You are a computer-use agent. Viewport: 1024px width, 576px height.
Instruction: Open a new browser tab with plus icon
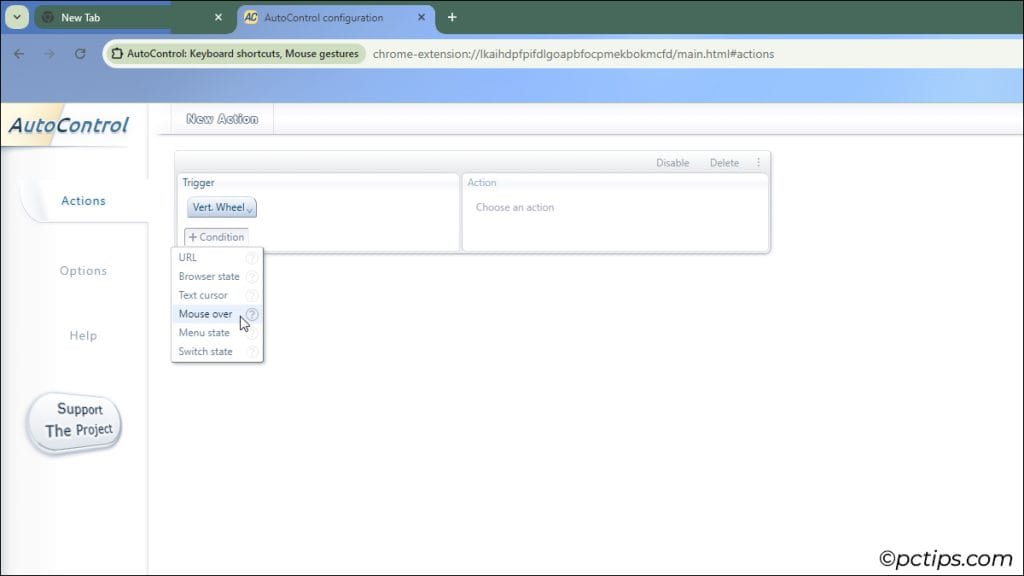click(x=452, y=17)
